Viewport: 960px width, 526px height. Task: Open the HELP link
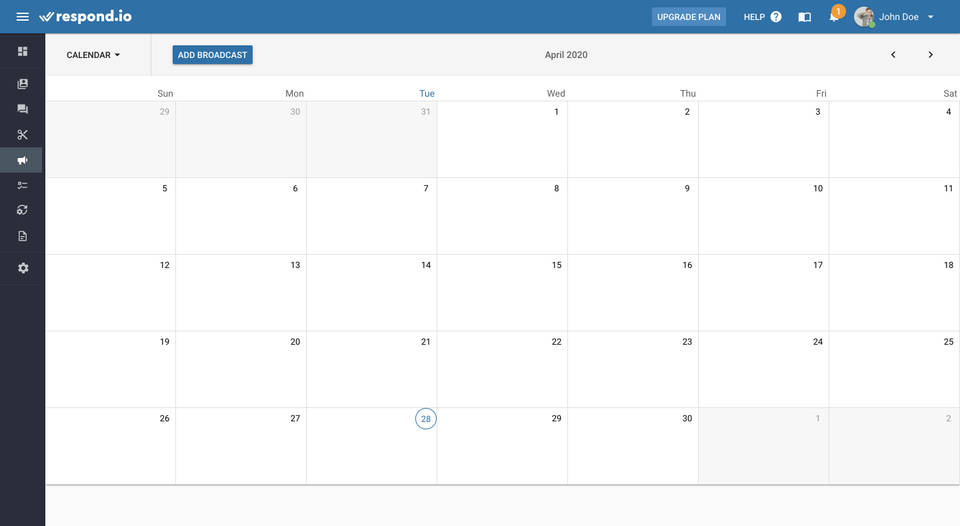point(762,17)
